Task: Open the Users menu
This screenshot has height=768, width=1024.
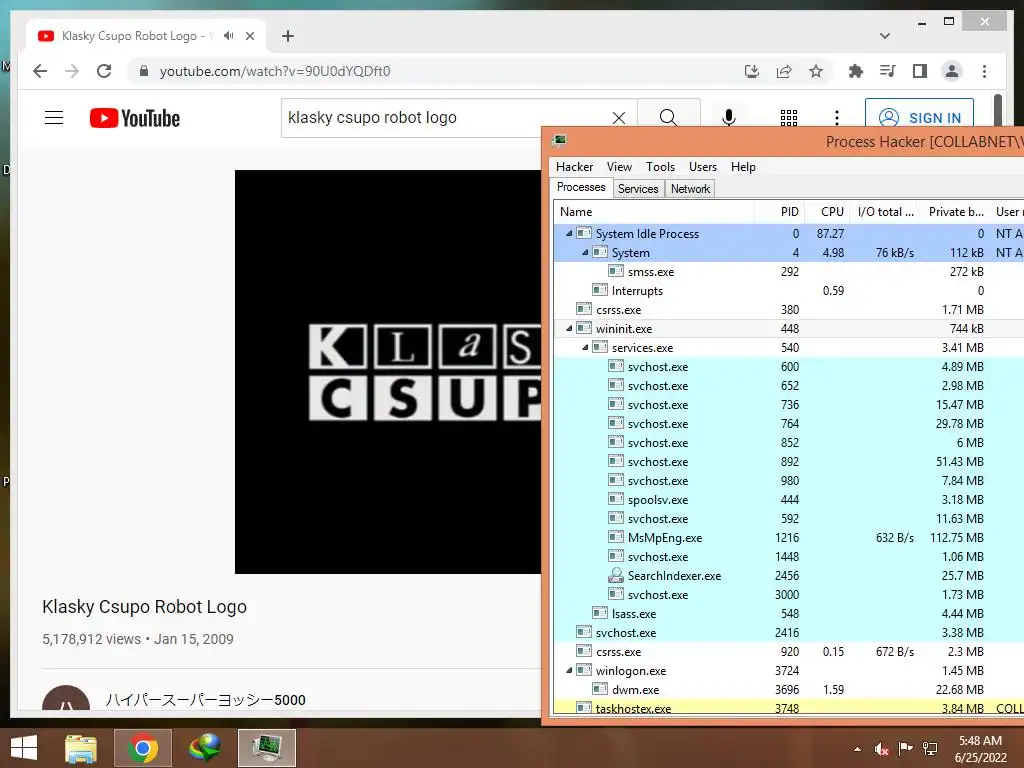Action: pos(703,167)
